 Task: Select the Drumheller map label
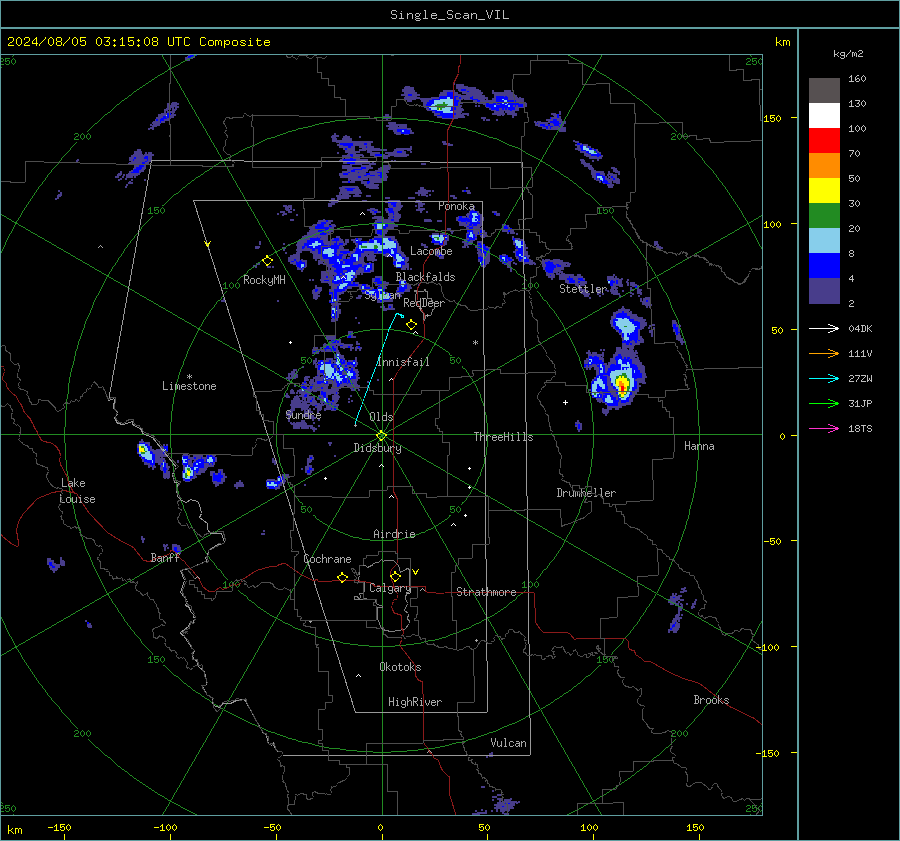[x=586, y=493]
